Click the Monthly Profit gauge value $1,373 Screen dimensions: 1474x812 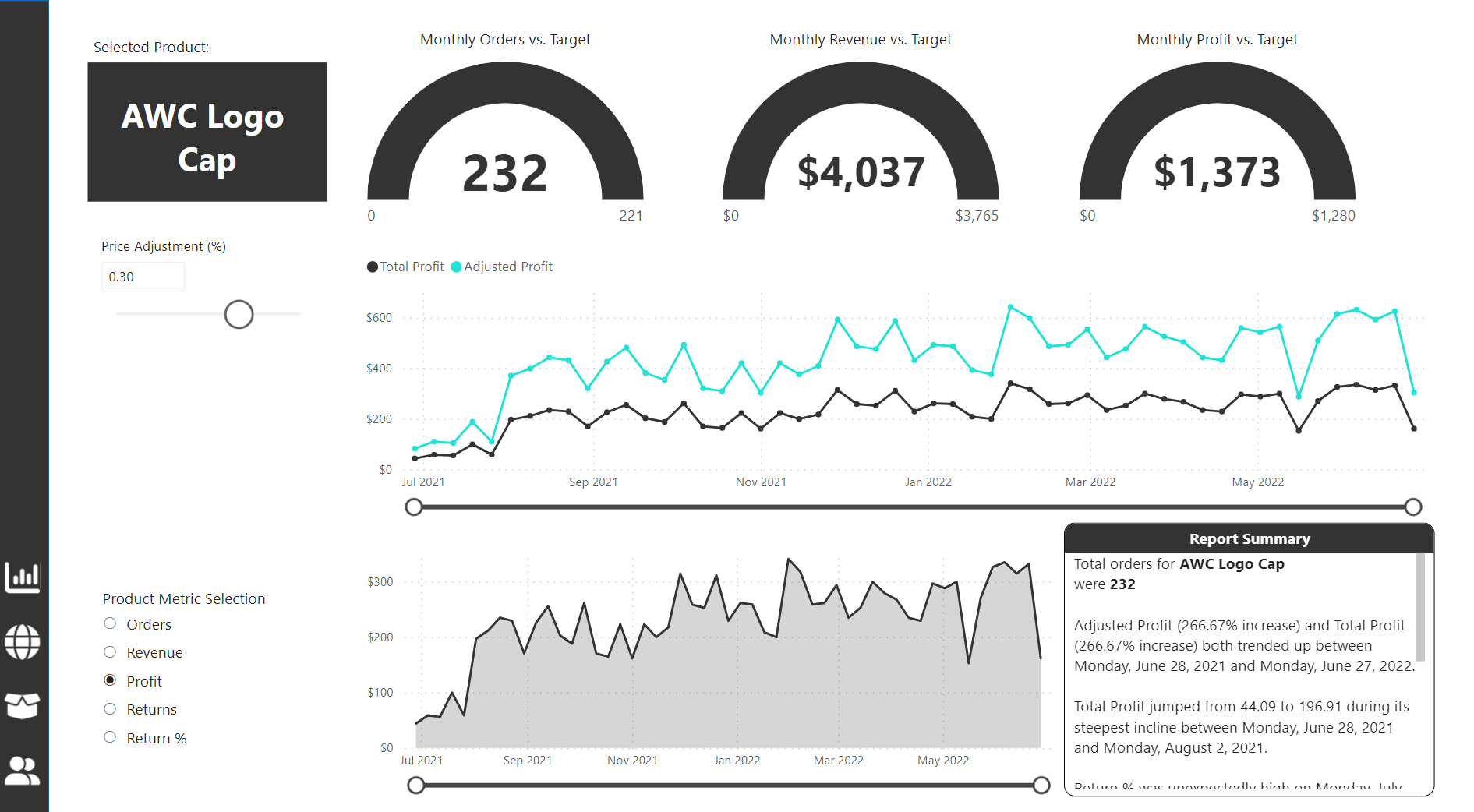pyautogui.click(x=1217, y=172)
